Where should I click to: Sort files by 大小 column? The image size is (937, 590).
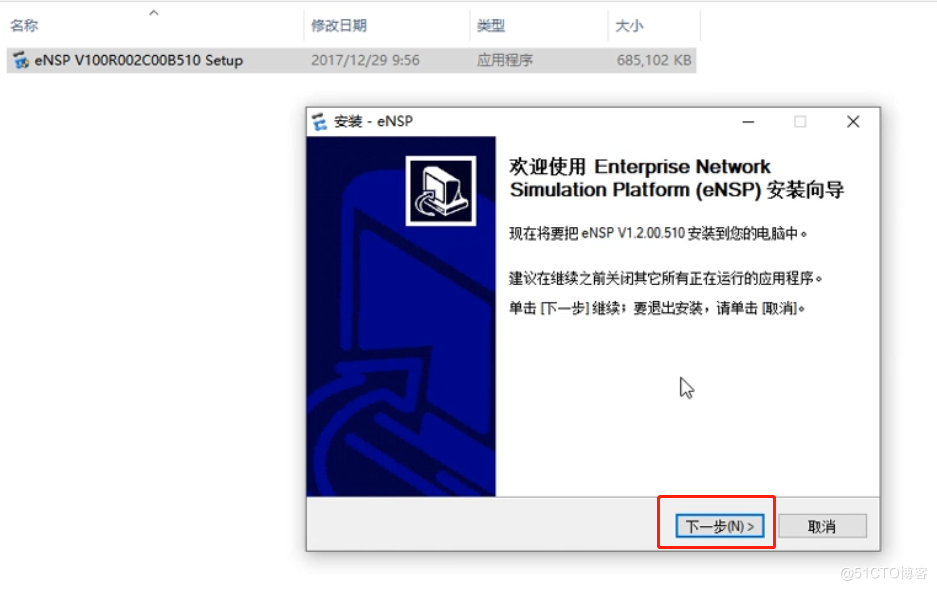629,25
